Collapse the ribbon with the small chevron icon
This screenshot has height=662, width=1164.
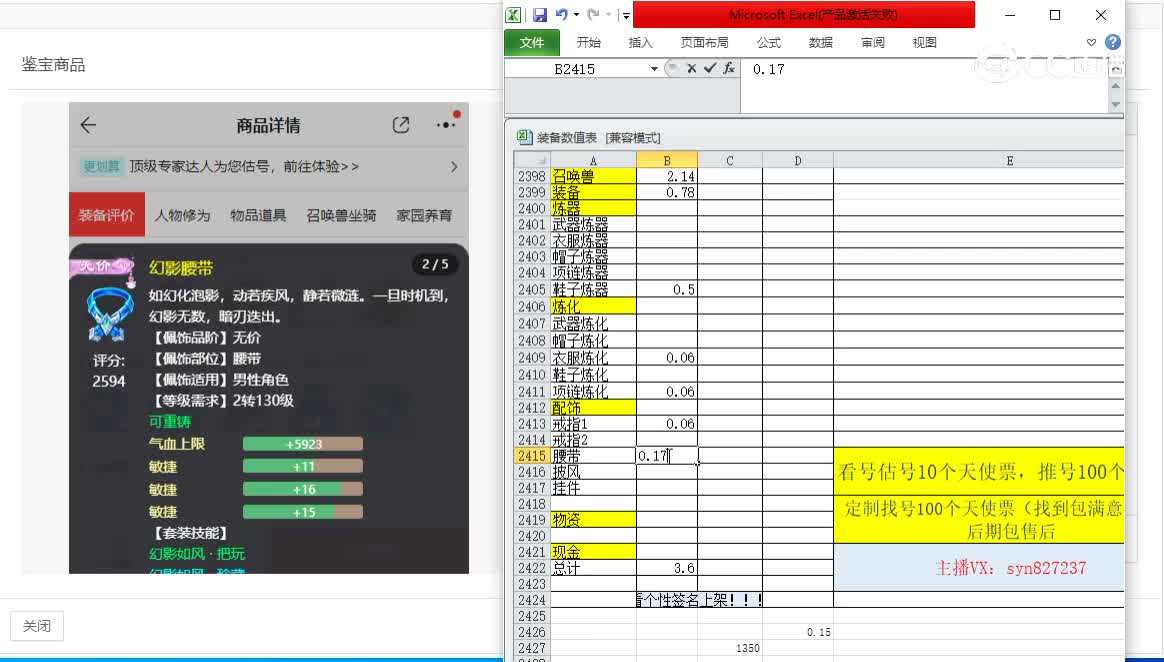pyautogui.click(x=1091, y=42)
